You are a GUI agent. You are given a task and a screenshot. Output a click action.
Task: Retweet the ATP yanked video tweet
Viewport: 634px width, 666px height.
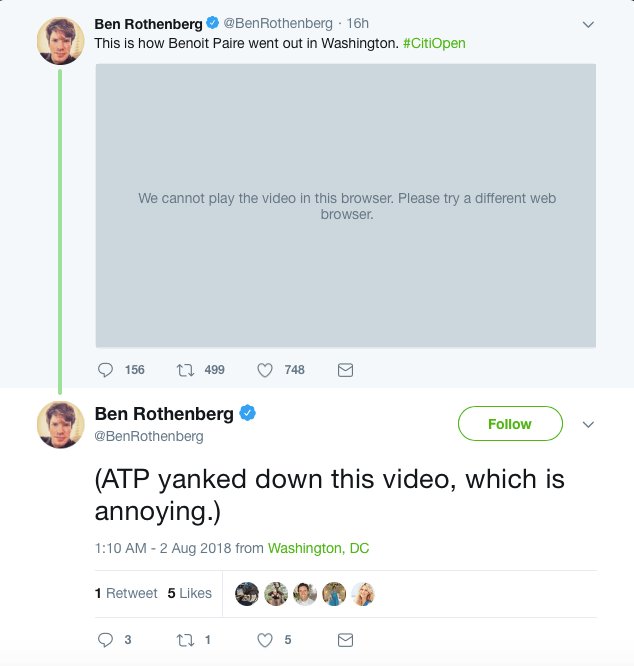(185, 639)
